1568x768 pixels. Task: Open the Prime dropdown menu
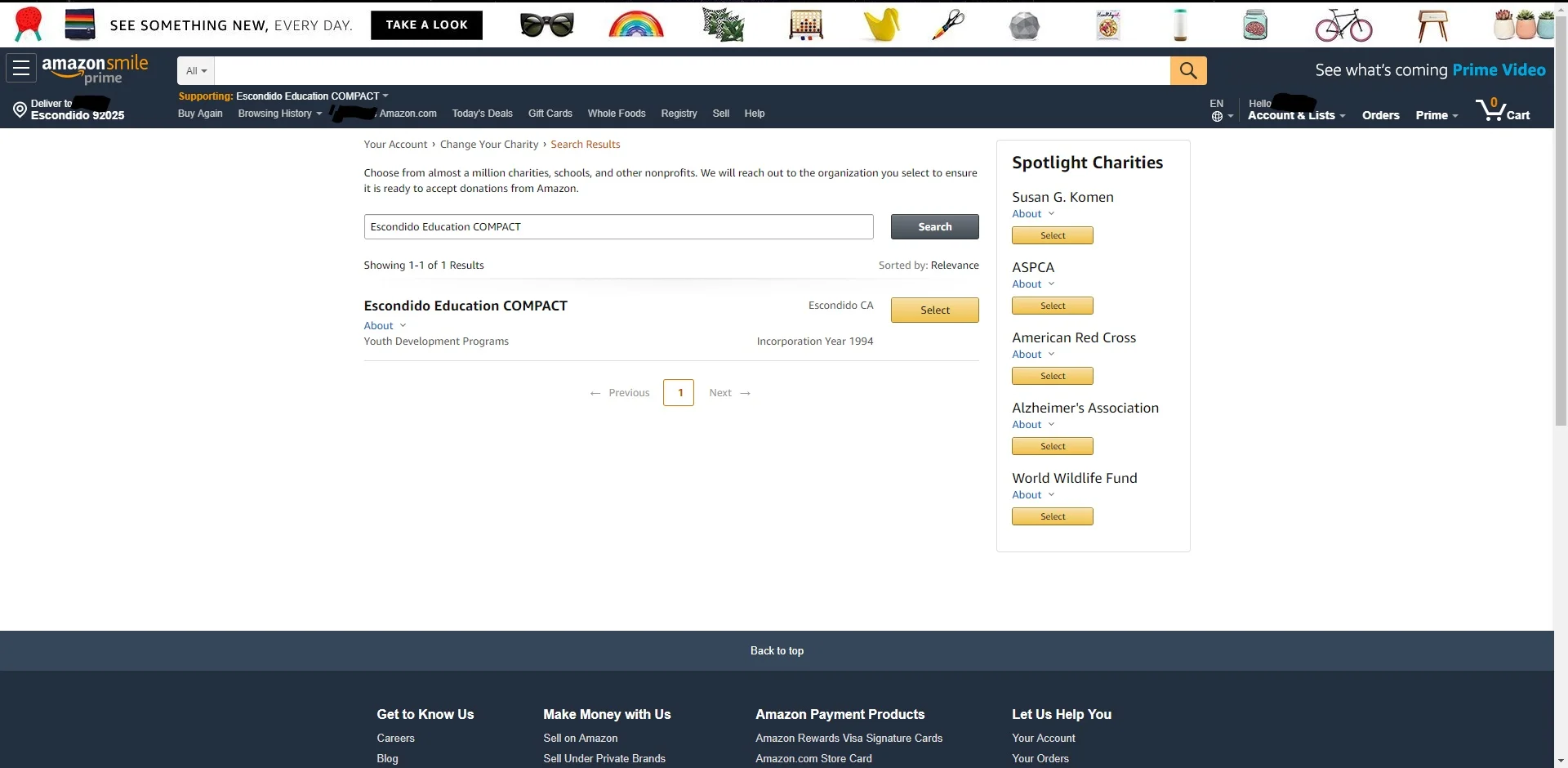(1437, 115)
